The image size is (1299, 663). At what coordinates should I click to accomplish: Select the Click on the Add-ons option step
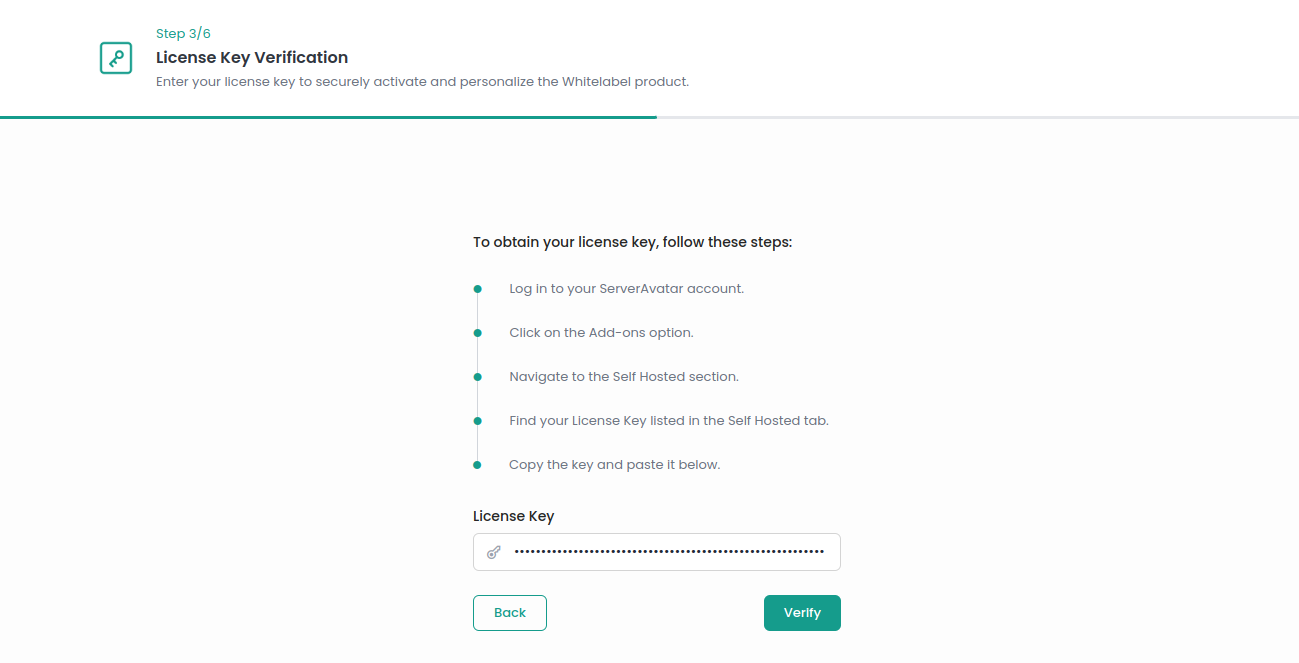click(x=601, y=333)
